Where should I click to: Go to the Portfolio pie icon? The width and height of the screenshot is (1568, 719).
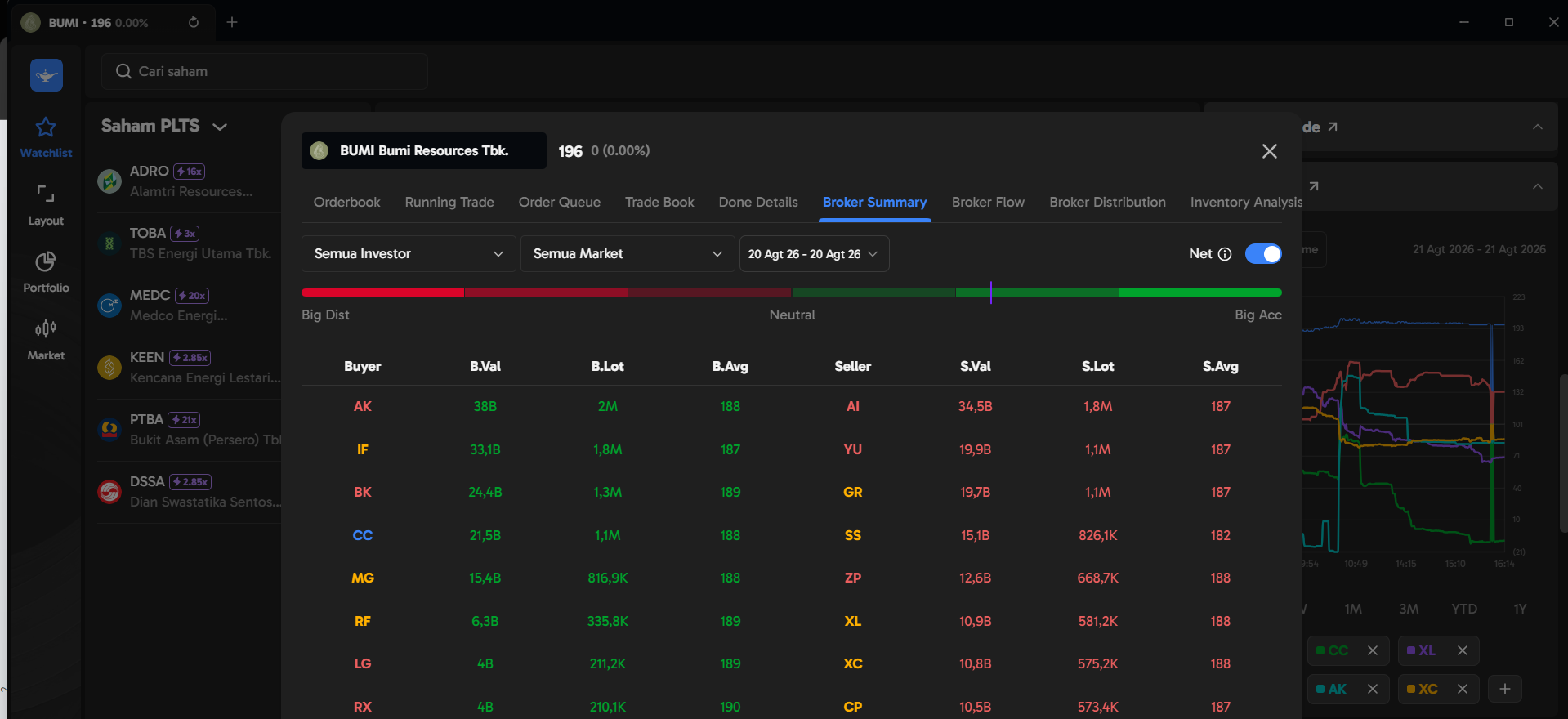coord(46,261)
